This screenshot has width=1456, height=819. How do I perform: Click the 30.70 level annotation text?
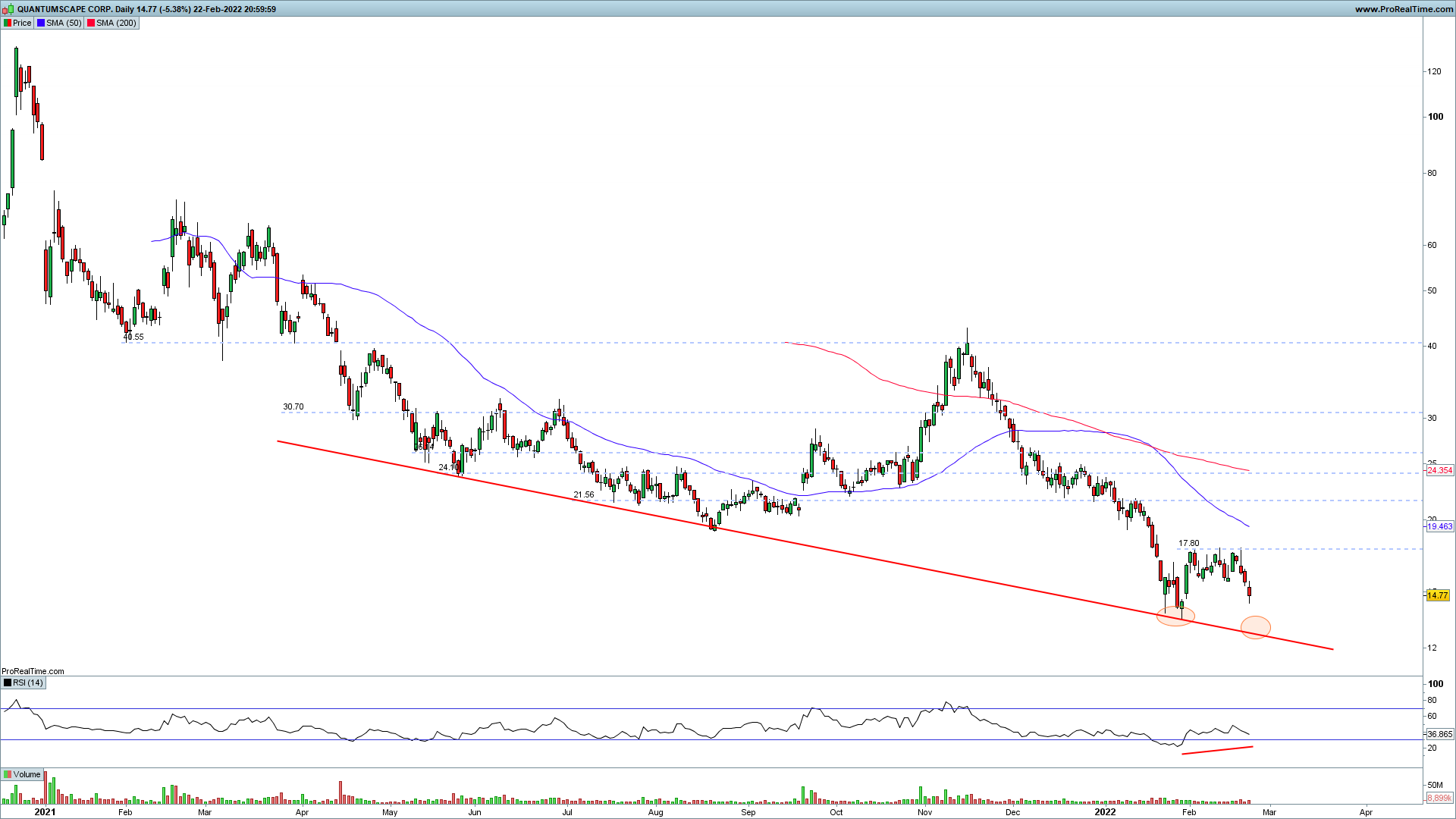tap(293, 406)
